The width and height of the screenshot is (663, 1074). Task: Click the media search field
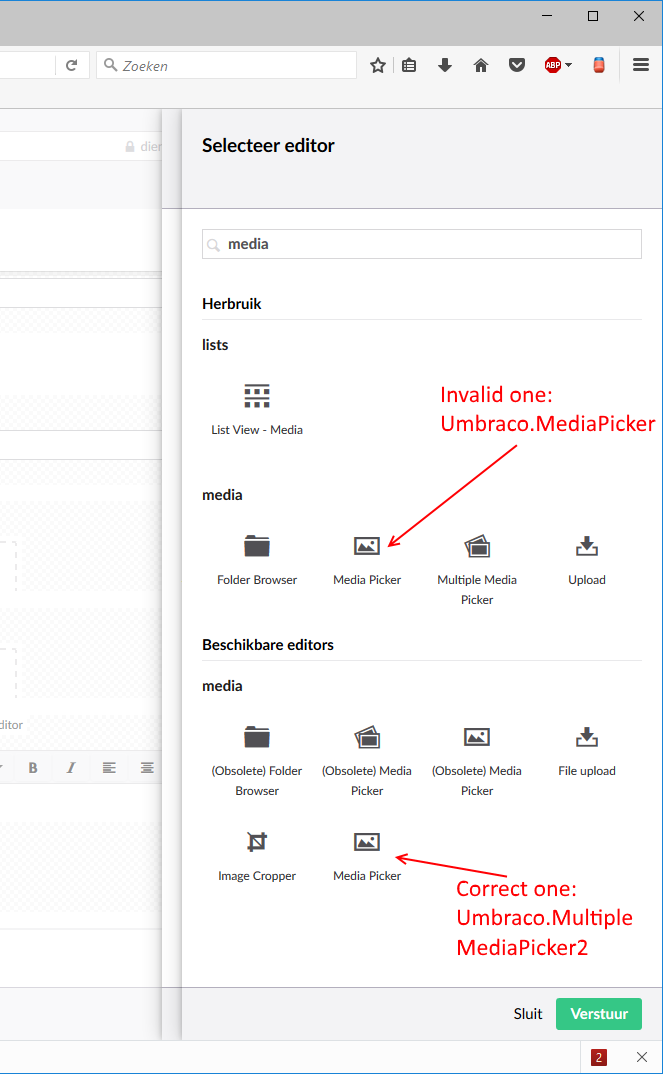click(x=422, y=244)
